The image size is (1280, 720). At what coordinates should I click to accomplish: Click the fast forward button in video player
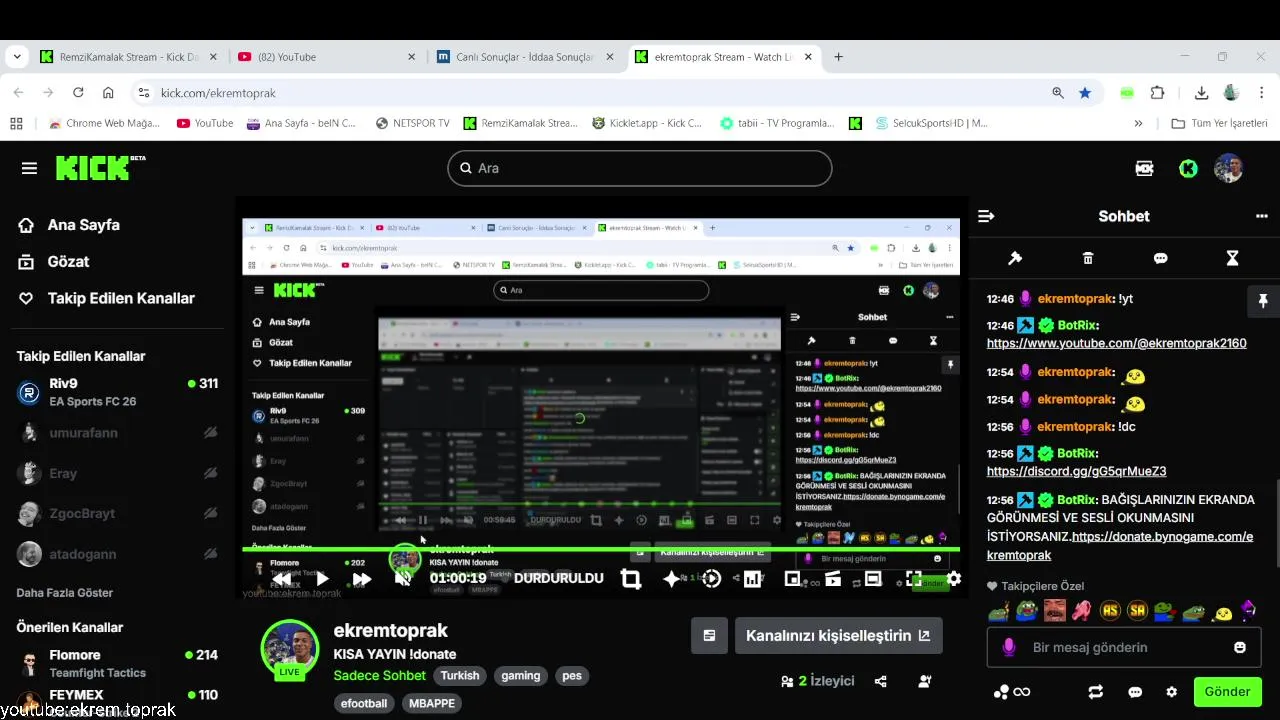click(362, 578)
